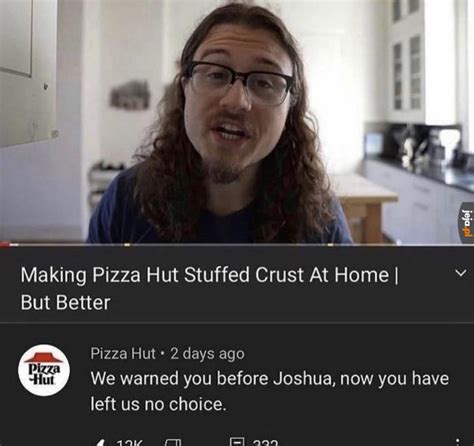The image size is (474, 446).
Task: Seek near the progress bar's gray middle section
Action: tap(228, 245)
